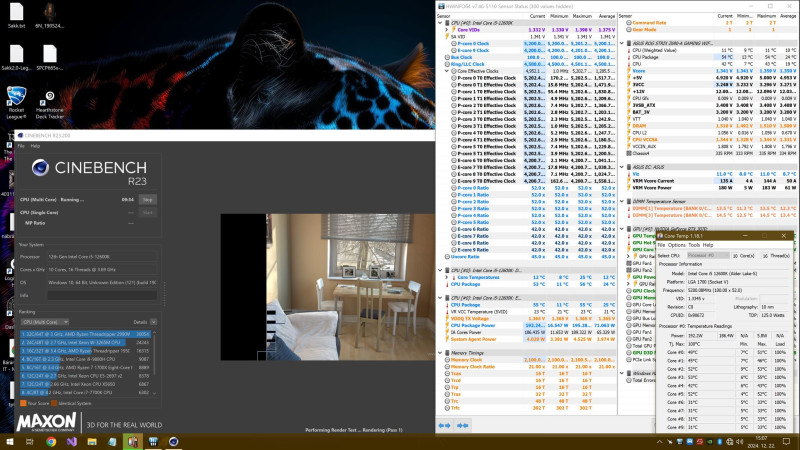The width and height of the screenshot is (800, 450).
Task: Open the Cinebench File menu
Action: pyautogui.click(x=21, y=146)
